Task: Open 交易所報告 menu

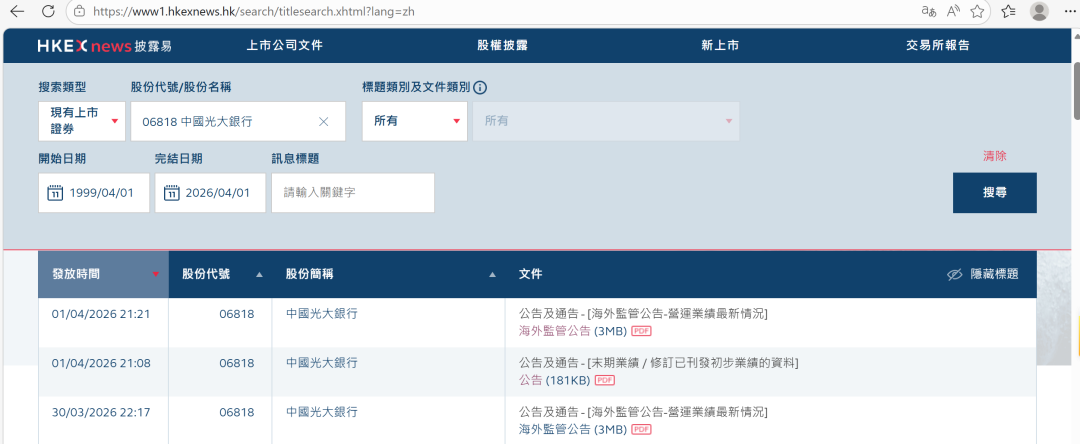Action: [937, 45]
